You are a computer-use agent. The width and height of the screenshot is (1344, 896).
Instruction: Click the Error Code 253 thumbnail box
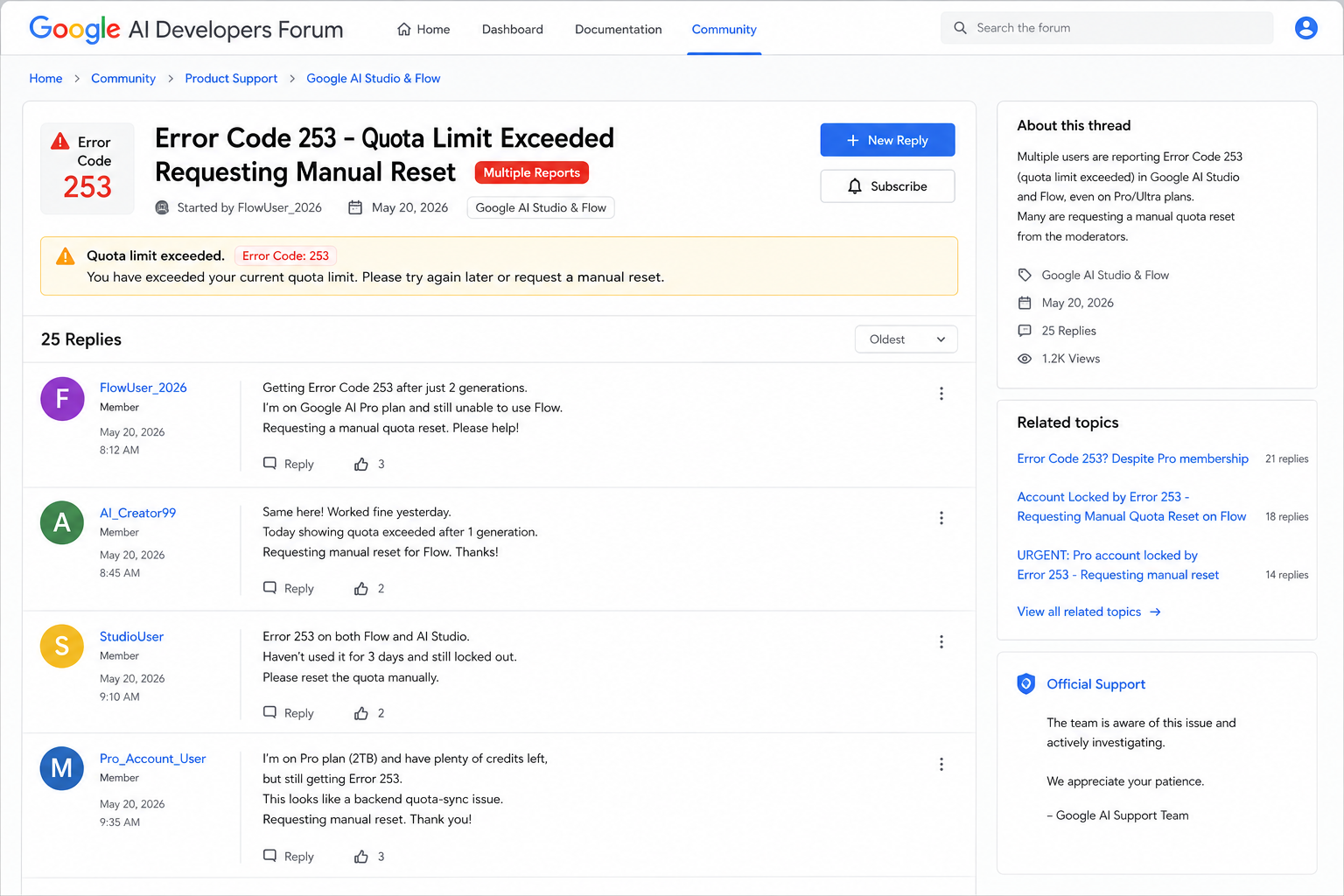coord(87,169)
